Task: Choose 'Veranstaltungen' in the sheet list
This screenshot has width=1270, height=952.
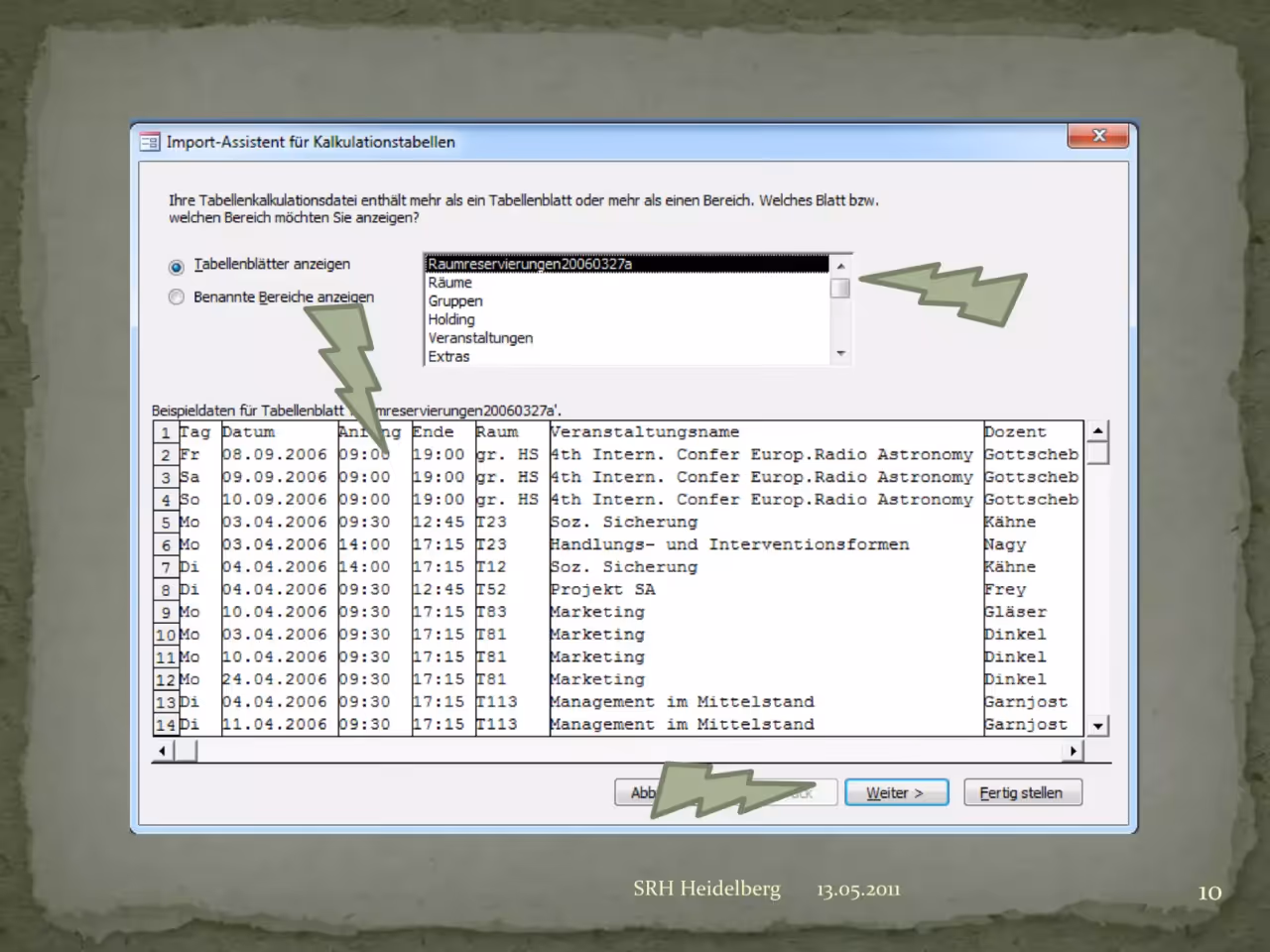Action: pos(626,338)
